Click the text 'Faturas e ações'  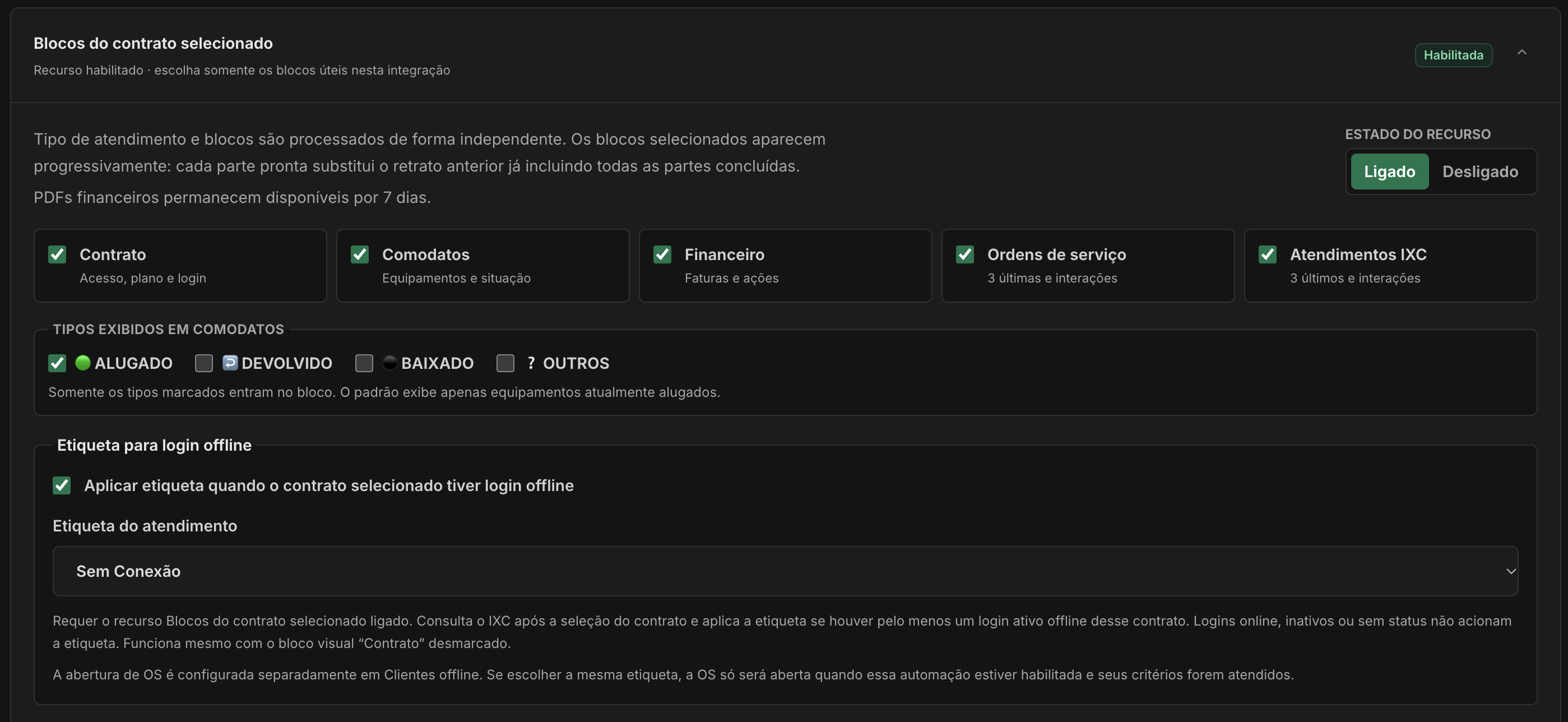tap(732, 278)
